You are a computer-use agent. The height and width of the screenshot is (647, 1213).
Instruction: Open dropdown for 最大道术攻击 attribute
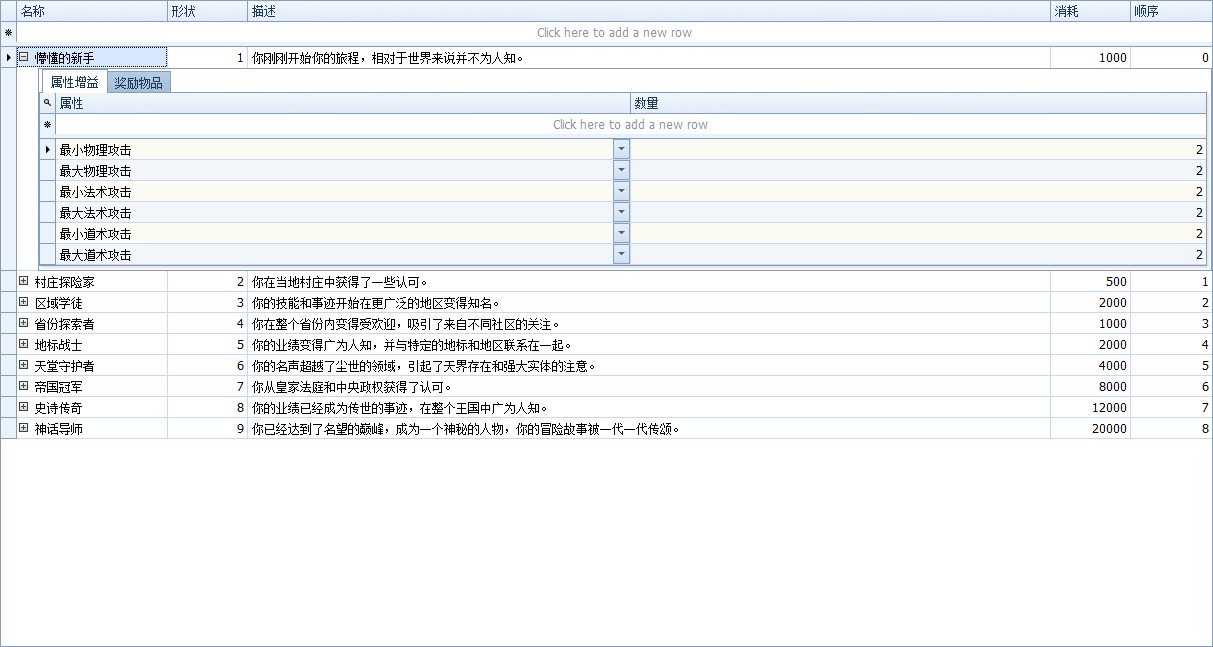[621, 254]
